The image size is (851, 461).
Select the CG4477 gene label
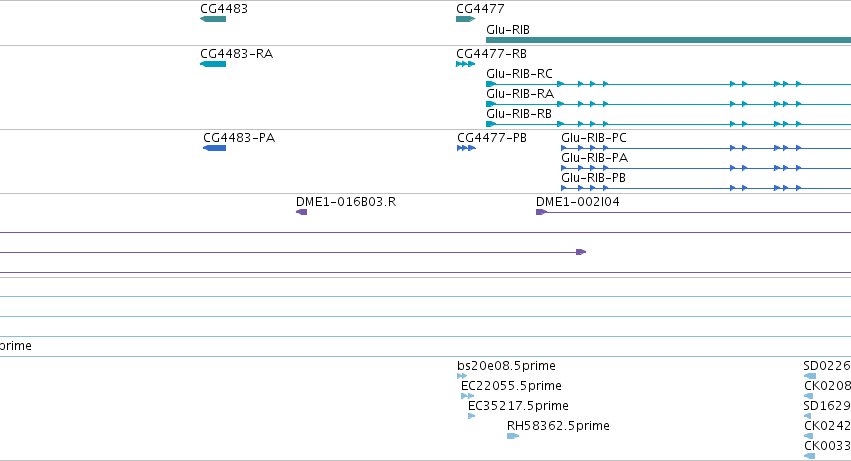(x=480, y=9)
